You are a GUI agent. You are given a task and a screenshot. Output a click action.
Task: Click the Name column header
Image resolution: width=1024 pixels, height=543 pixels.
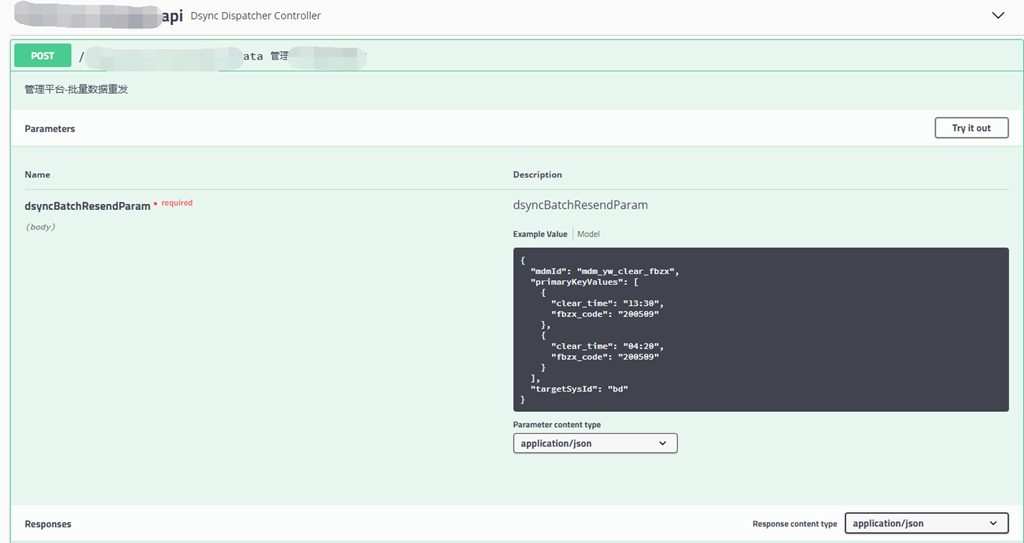(37, 175)
